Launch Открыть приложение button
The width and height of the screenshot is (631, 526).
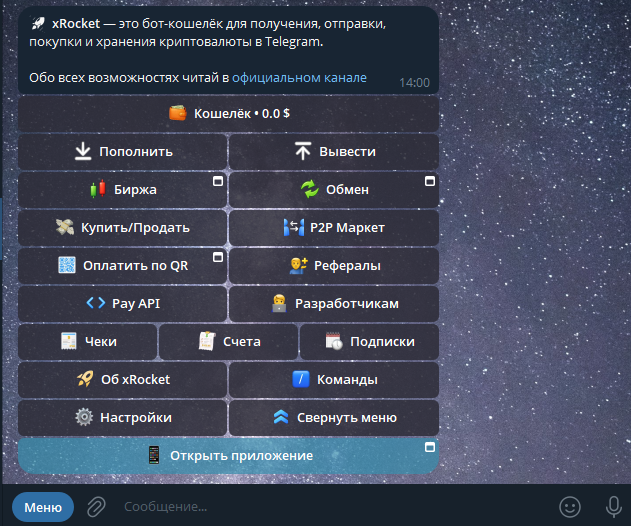click(228, 456)
